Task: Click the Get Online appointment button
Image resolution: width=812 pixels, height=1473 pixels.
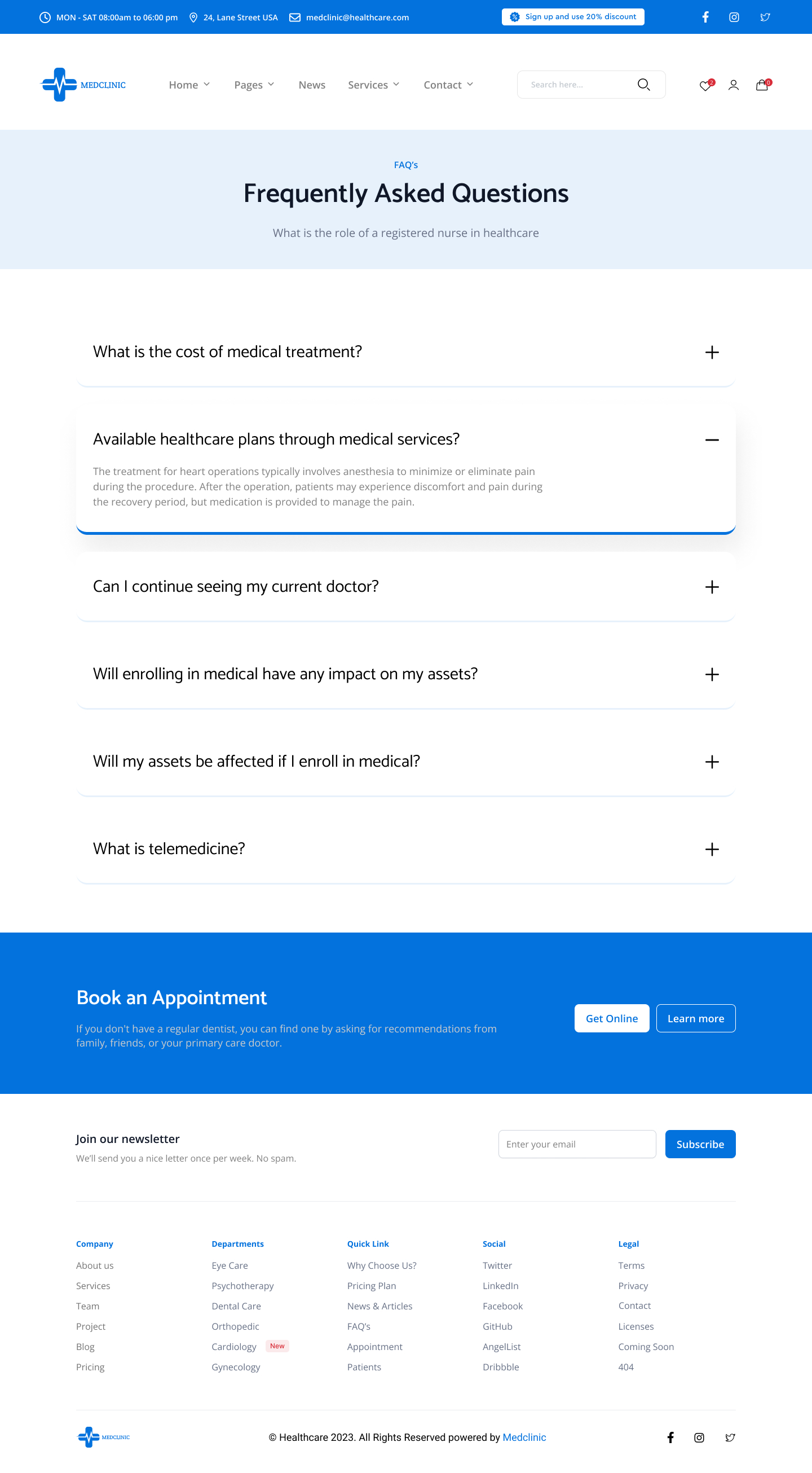Action: [x=611, y=1018]
